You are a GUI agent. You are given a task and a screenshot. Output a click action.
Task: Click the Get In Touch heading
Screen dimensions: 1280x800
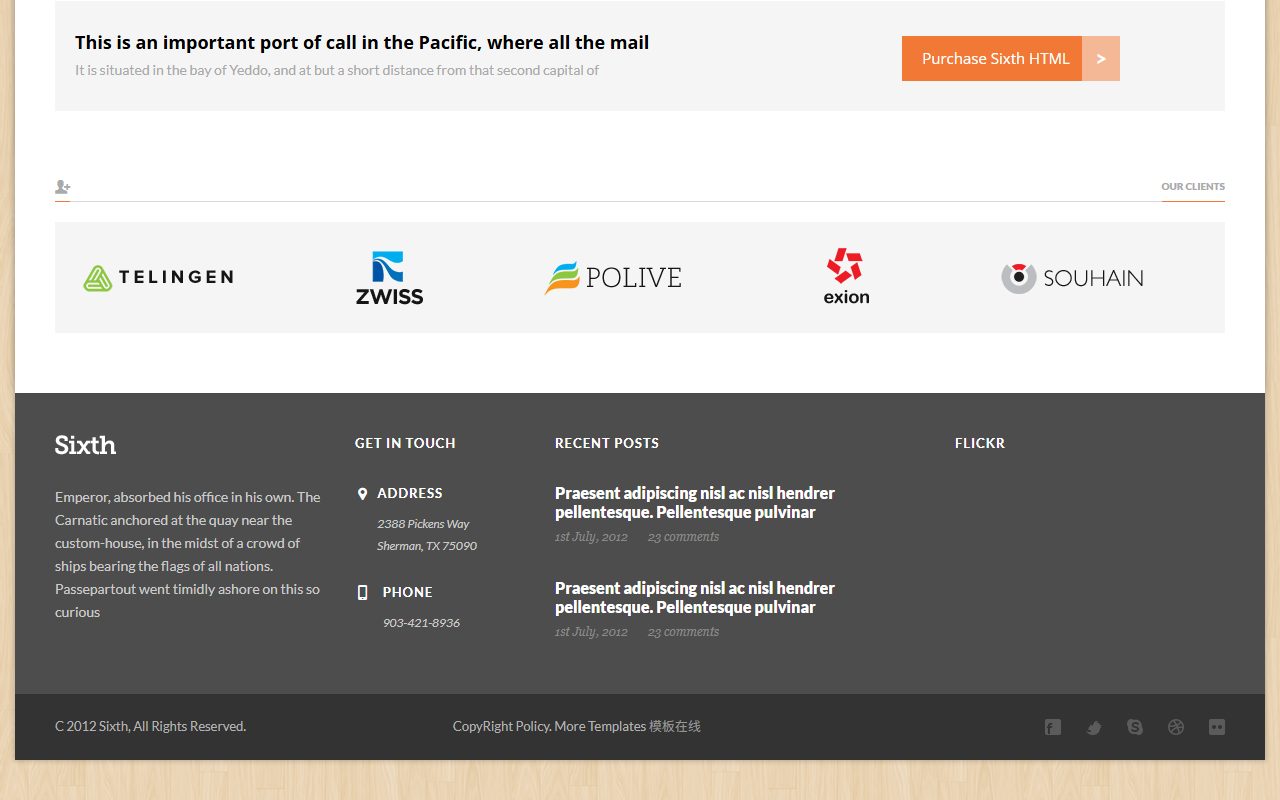[x=405, y=443]
